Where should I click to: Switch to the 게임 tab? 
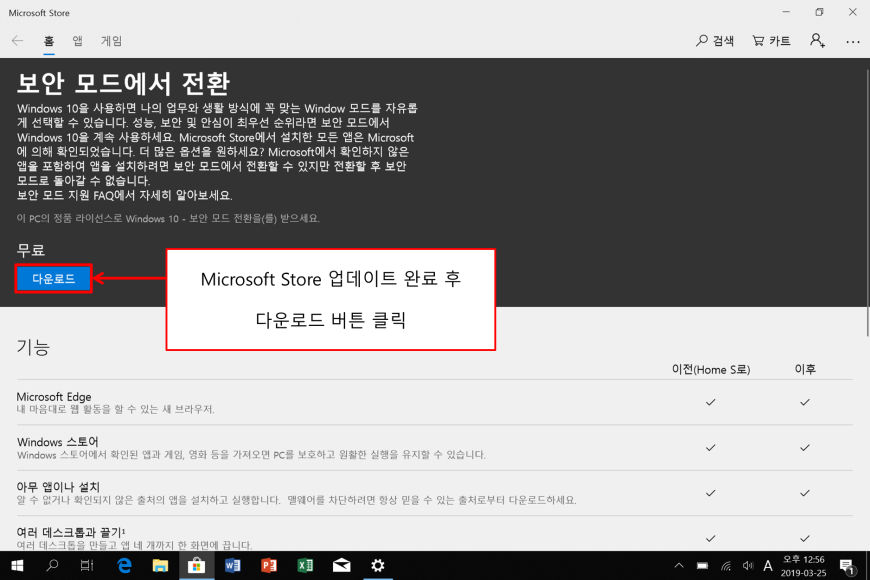click(x=112, y=41)
